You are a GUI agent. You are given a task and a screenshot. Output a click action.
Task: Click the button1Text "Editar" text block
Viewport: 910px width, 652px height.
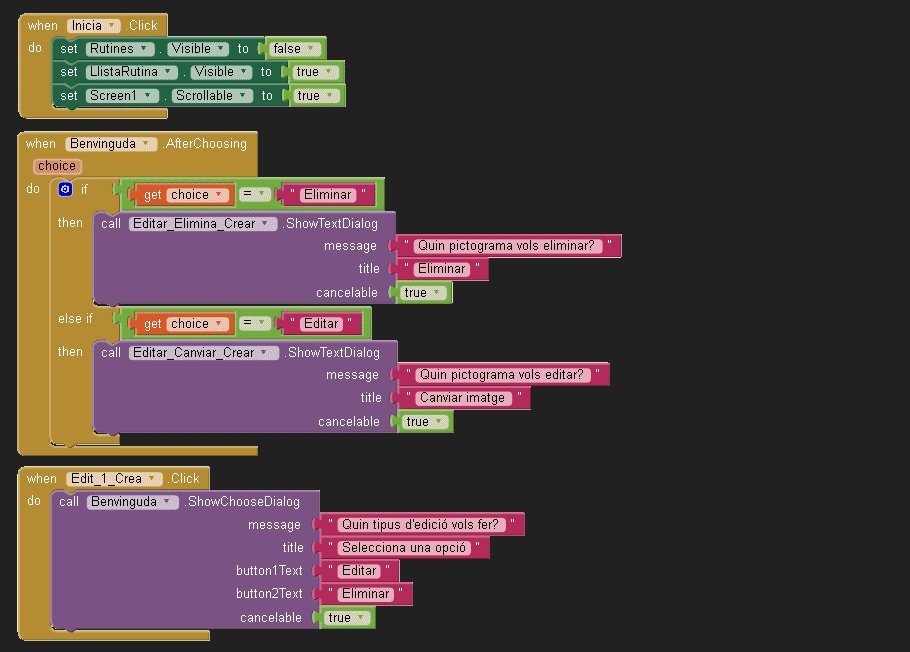coord(359,571)
